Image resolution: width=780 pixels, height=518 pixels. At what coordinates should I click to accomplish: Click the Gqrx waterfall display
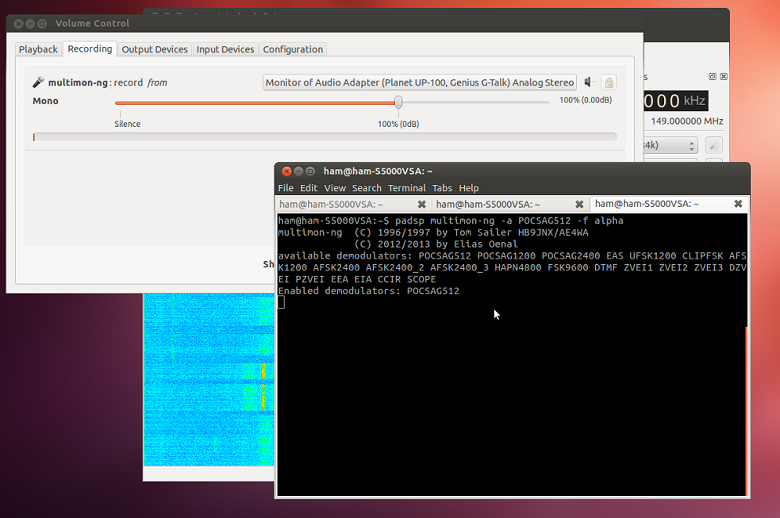pos(207,380)
